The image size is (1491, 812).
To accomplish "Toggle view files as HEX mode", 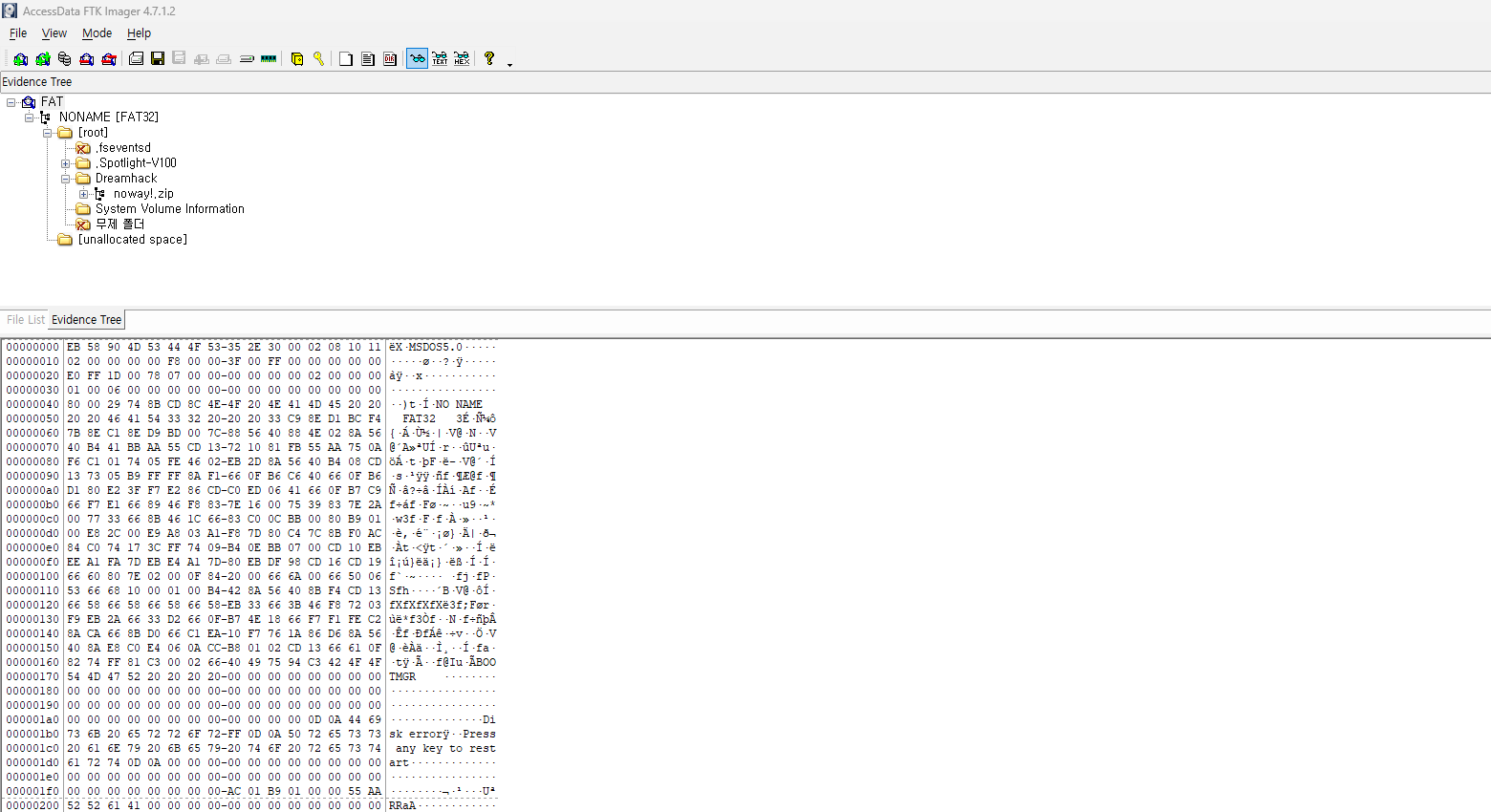I will (x=462, y=59).
